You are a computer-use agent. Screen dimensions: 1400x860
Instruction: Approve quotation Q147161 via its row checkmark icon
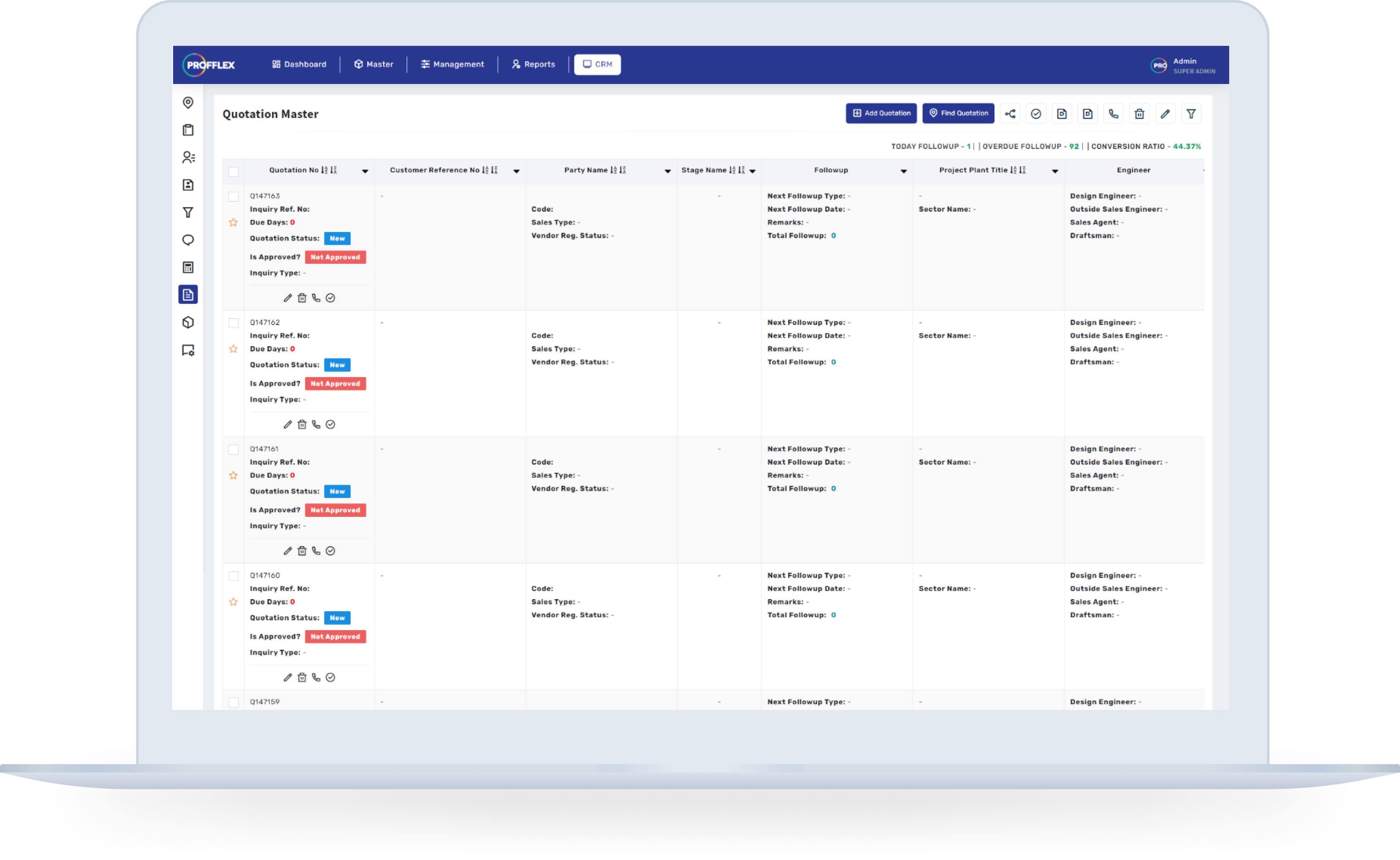[x=331, y=551]
